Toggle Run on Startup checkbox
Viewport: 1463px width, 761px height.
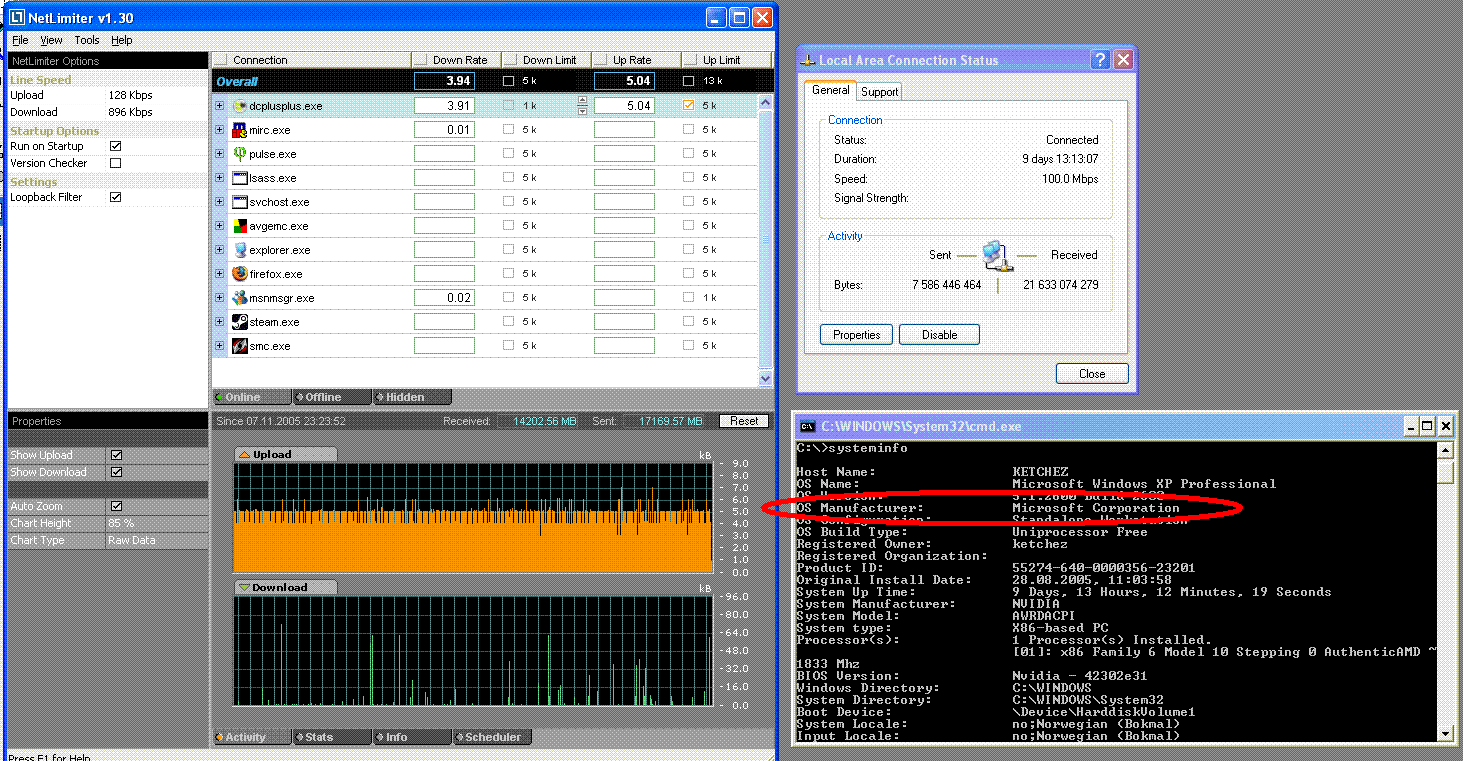pos(116,146)
